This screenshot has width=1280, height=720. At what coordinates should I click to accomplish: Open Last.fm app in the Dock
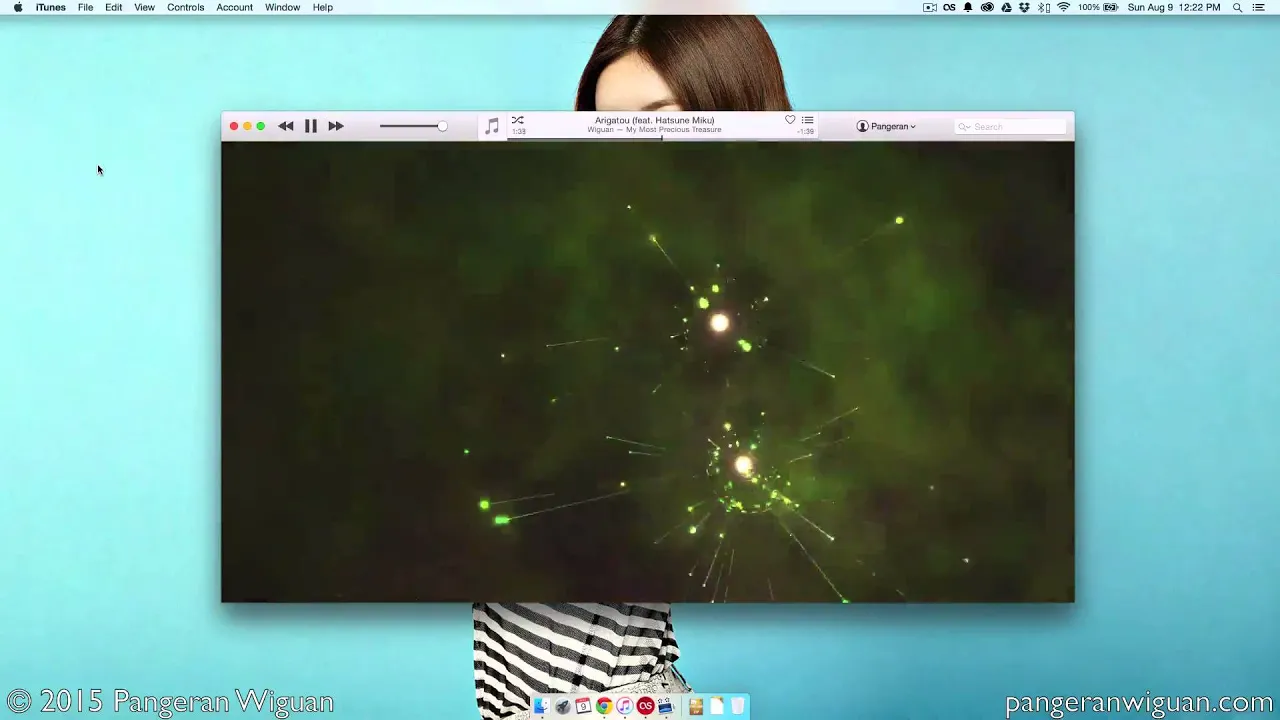coord(646,706)
